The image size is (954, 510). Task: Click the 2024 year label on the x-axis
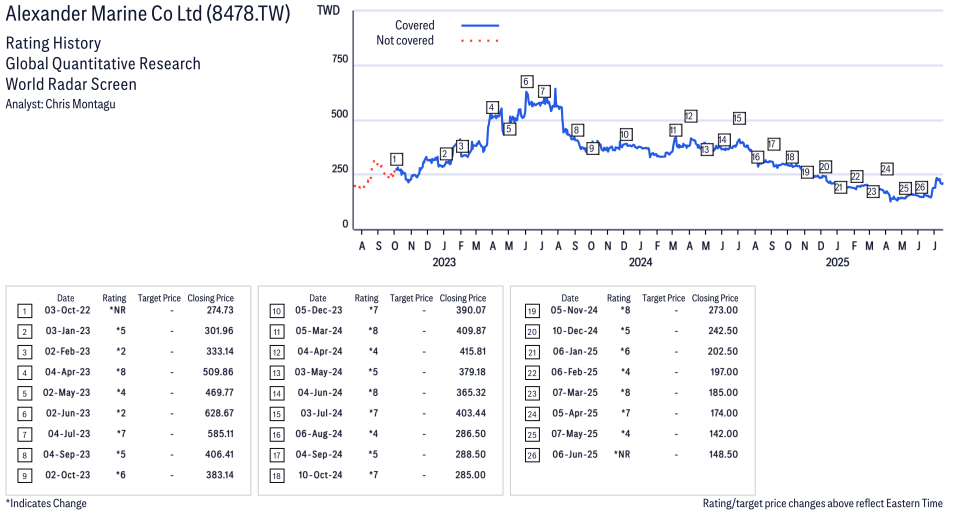click(x=640, y=262)
